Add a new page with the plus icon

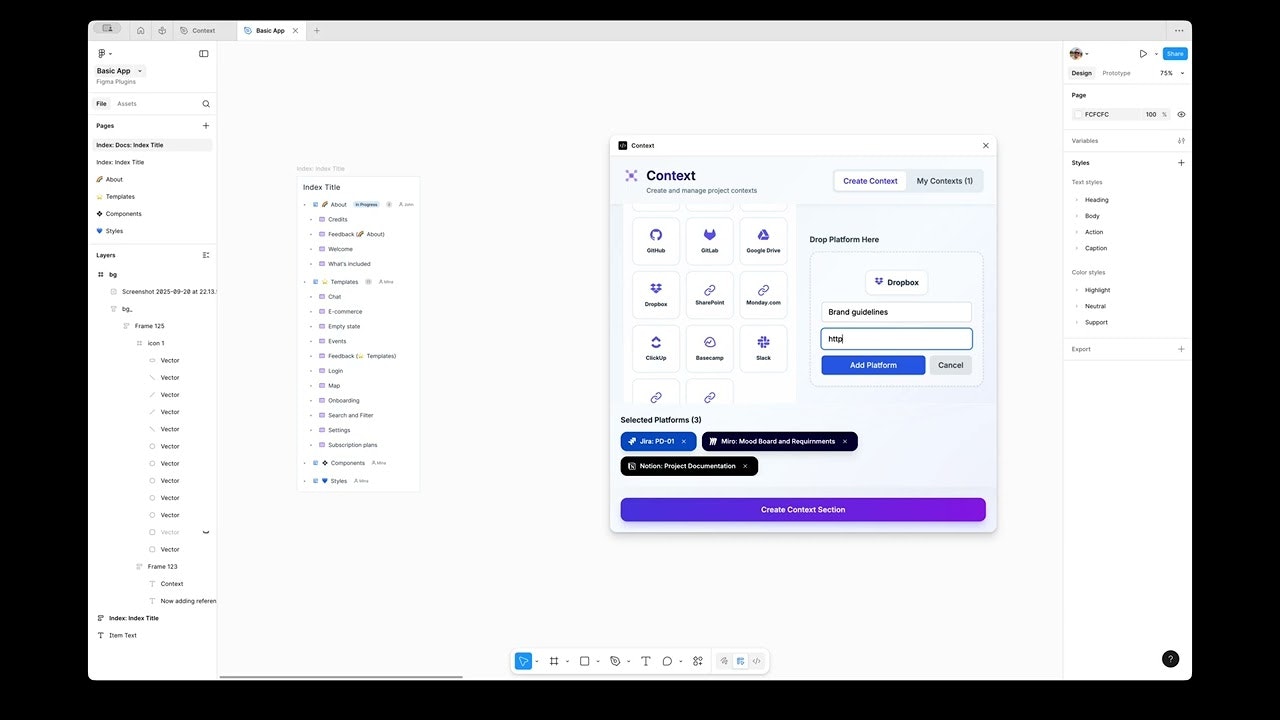click(206, 125)
